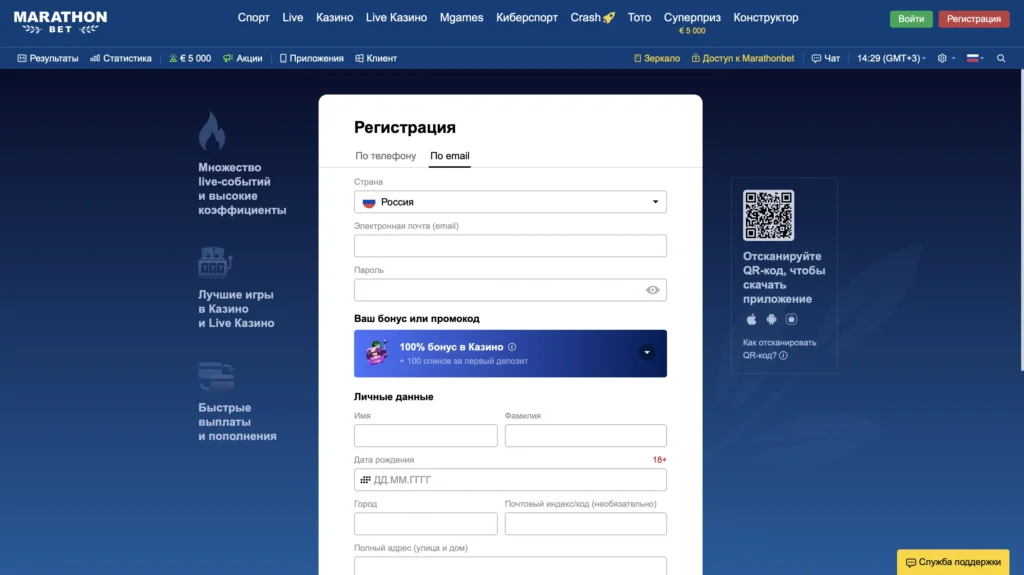
Task: Click Доступ к Marathonbet link
Action: [743, 58]
